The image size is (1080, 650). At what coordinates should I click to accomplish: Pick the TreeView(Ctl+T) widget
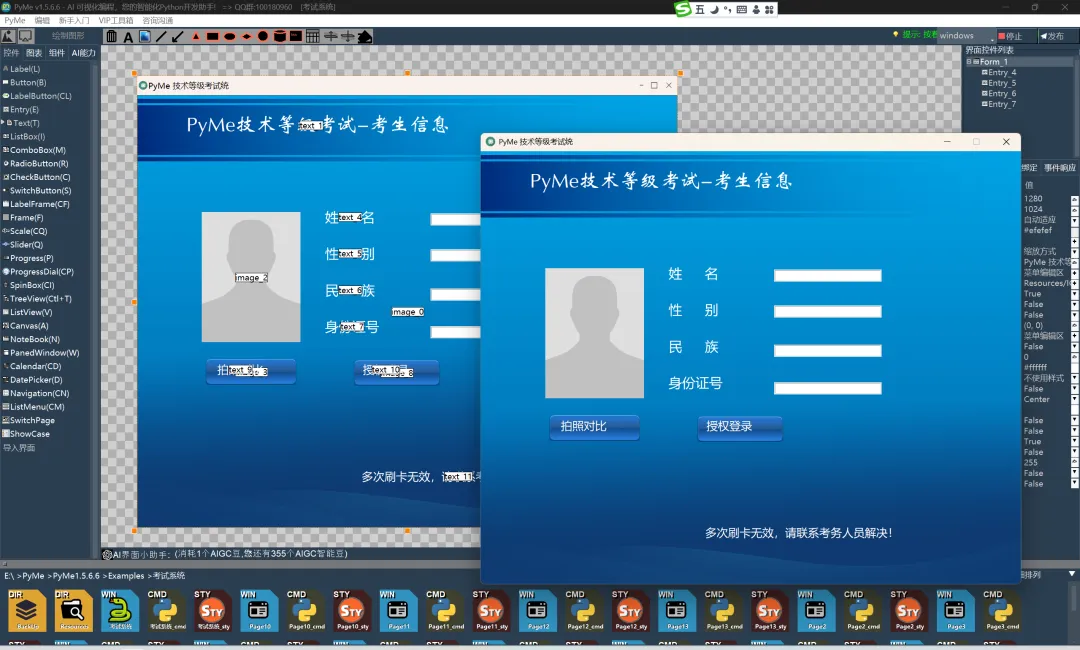click(37, 298)
